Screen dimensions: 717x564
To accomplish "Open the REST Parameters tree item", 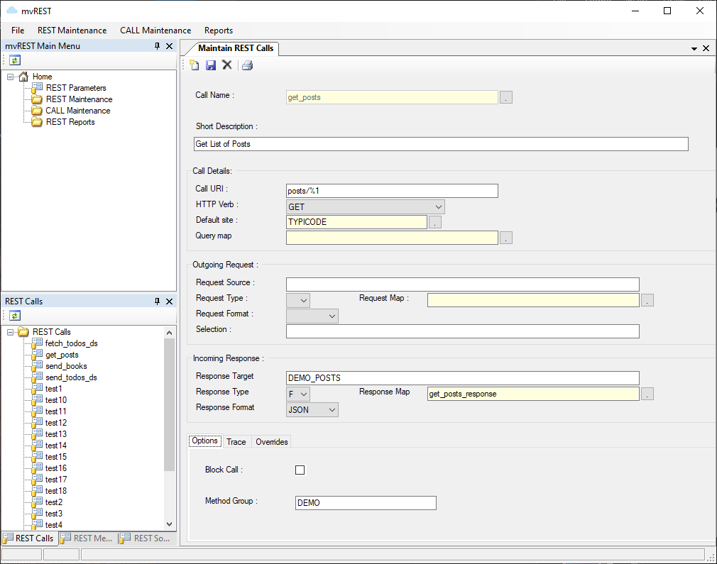I will tap(76, 88).
